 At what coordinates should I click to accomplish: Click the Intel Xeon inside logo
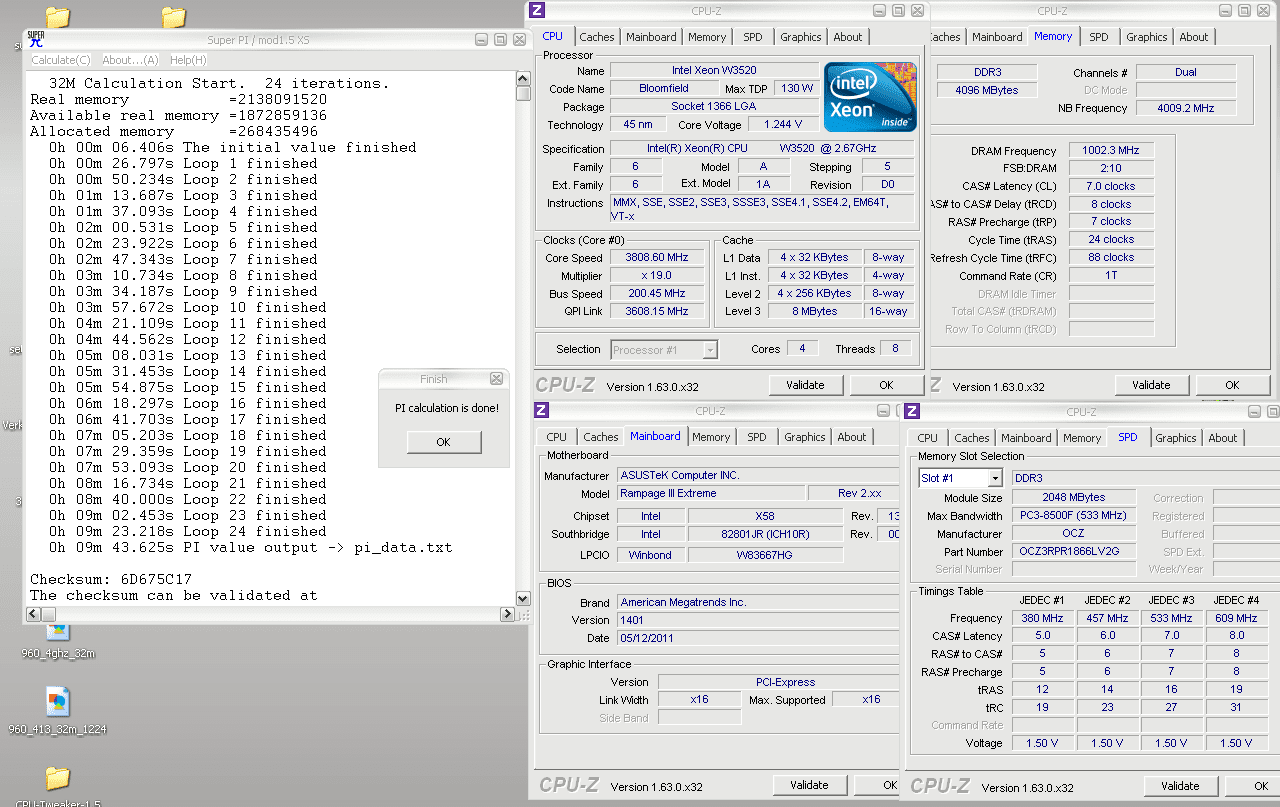click(869, 98)
